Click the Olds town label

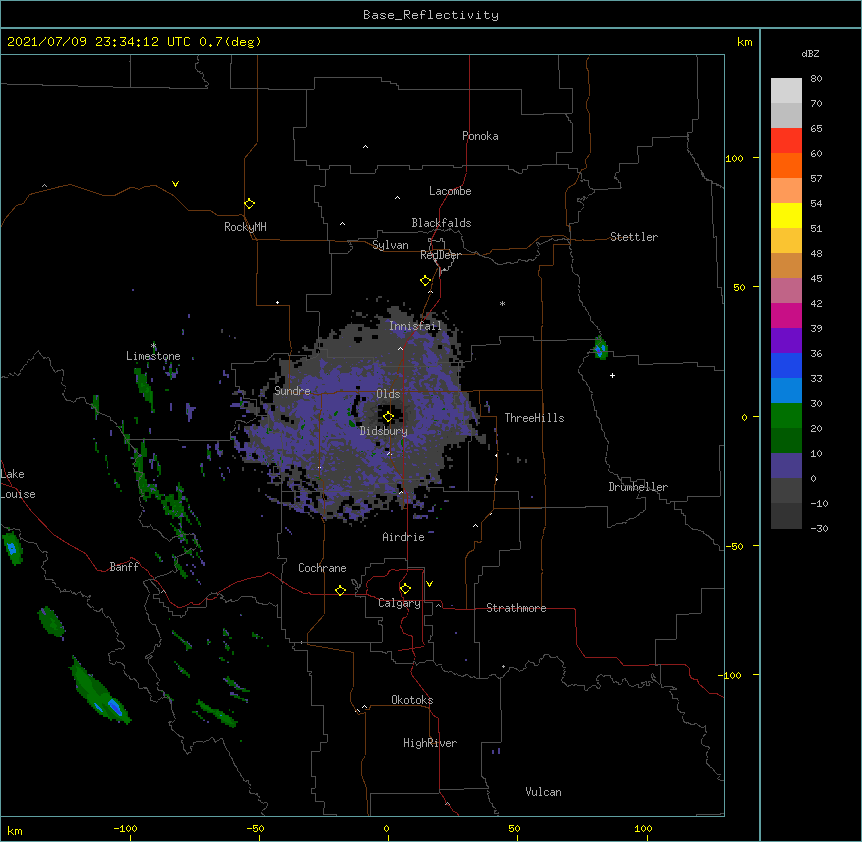pyautogui.click(x=388, y=394)
